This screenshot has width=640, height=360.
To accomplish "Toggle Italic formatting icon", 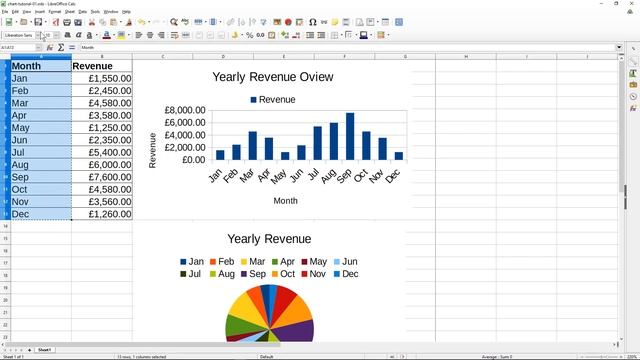I will (x=78, y=35).
